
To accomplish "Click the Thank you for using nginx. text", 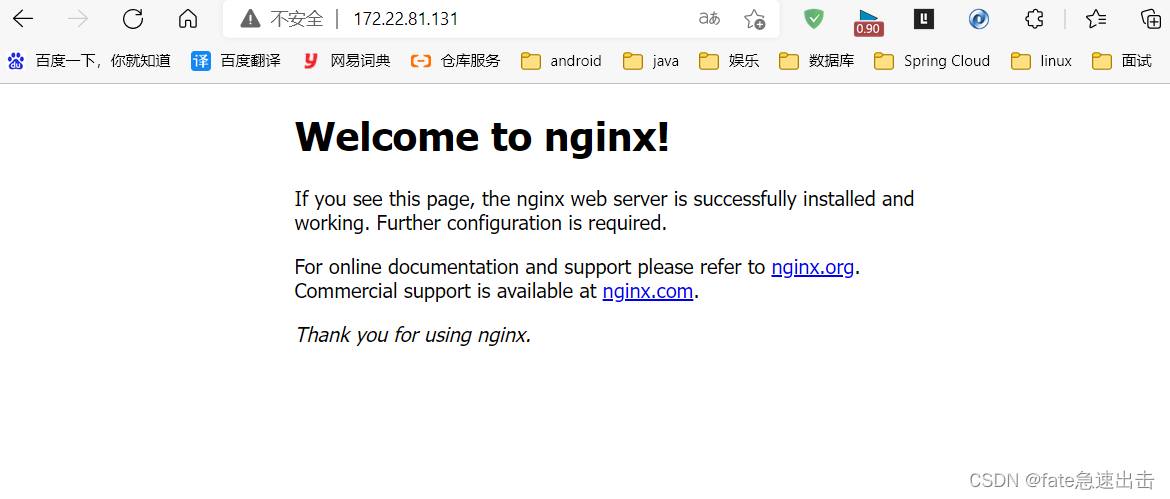I will pos(413,335).
